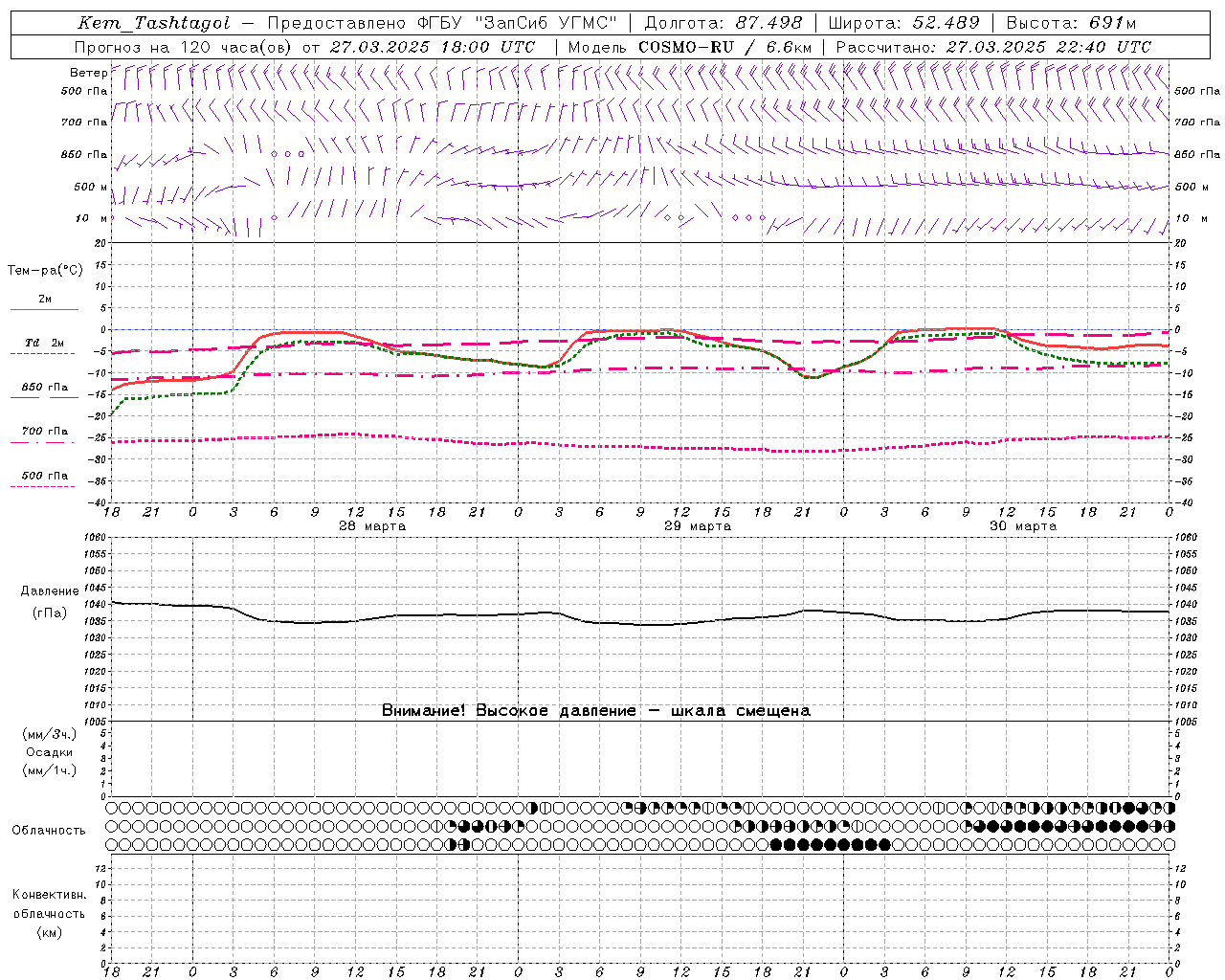The width and height of the screenshot is (1225, 980).
Task: Click the (мм/1ч.) precipitation unit label
Action: (50, 770)
